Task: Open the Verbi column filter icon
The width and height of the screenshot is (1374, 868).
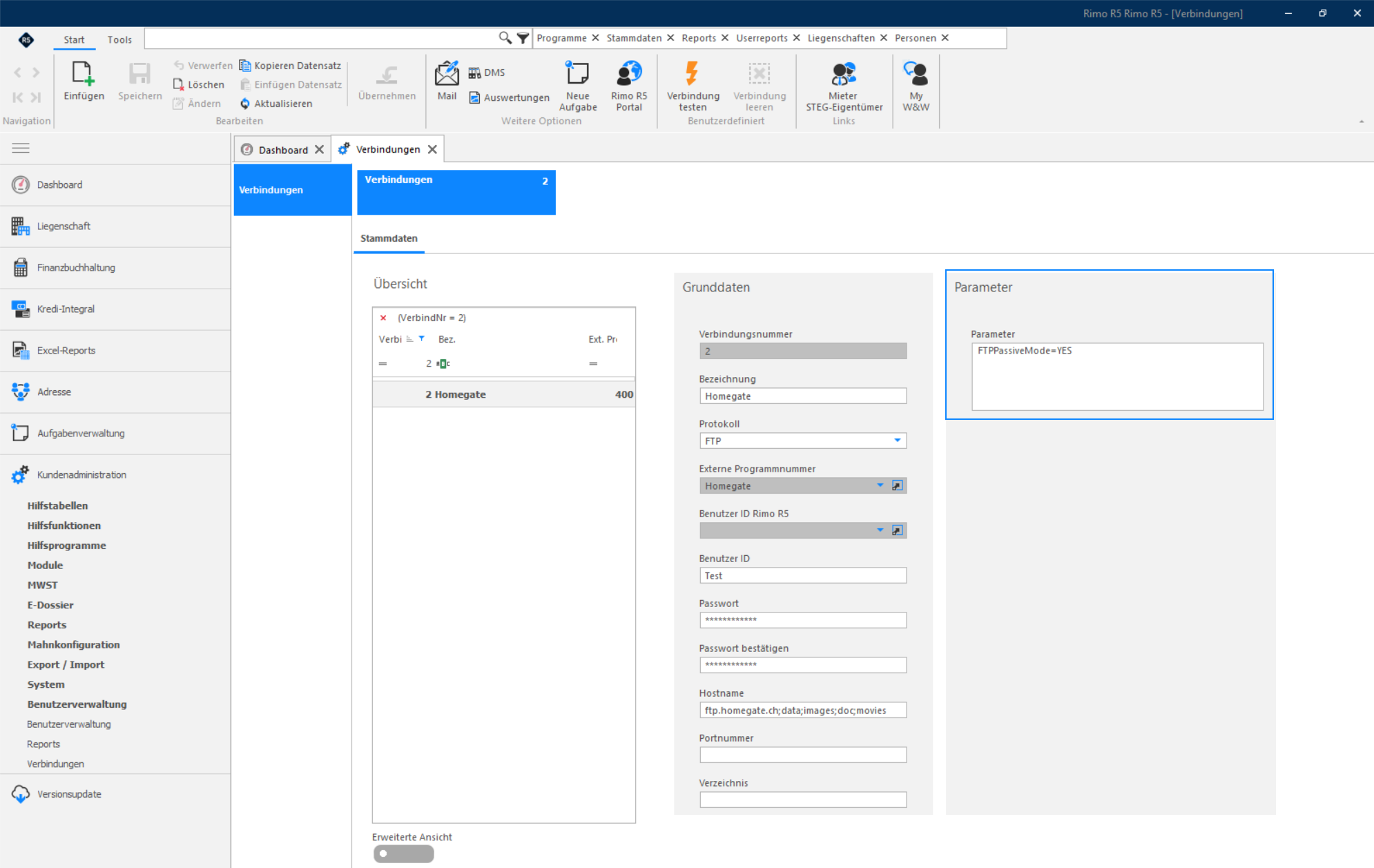Action: click(x=422, y=338)
